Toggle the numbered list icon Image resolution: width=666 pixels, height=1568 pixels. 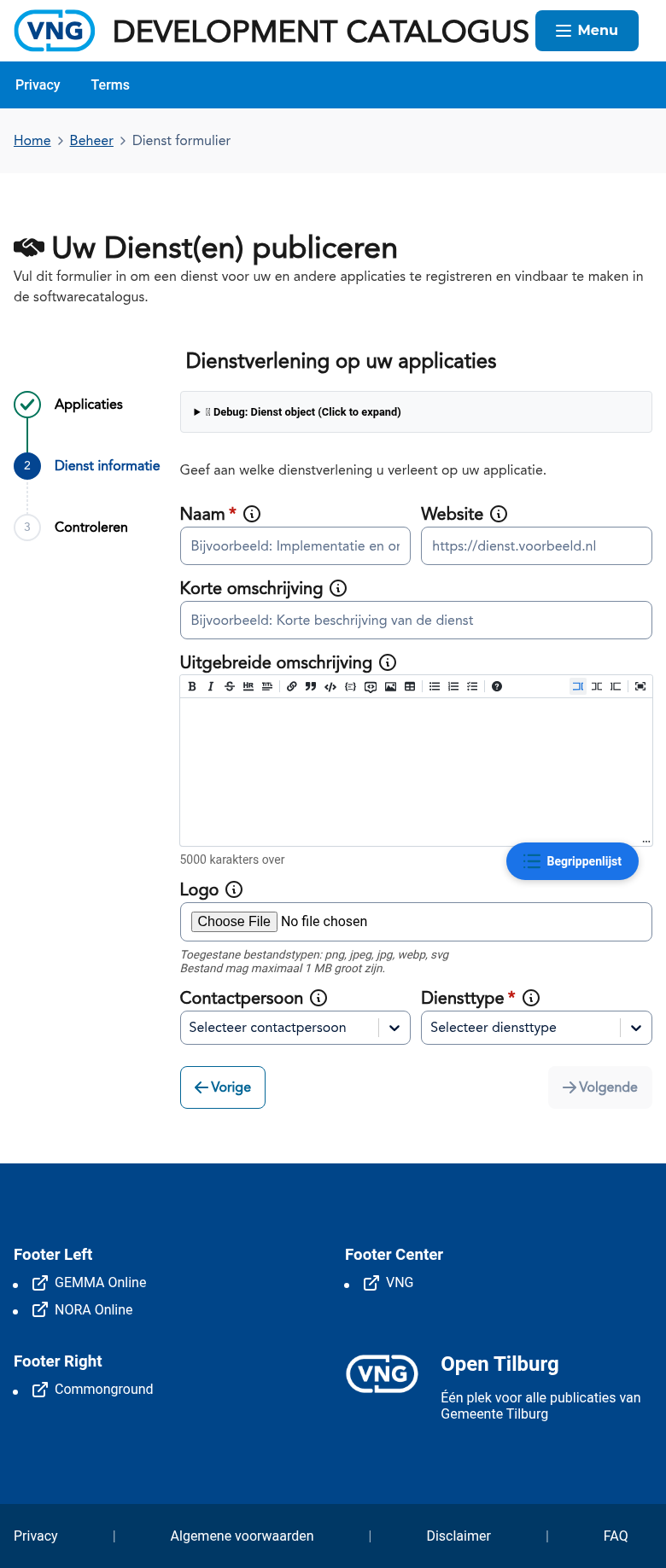(453, 686)
